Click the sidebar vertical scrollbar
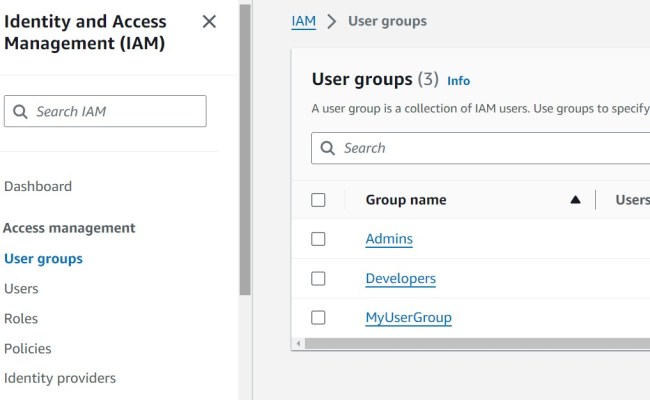650x400 pixels. coord(245,149)
